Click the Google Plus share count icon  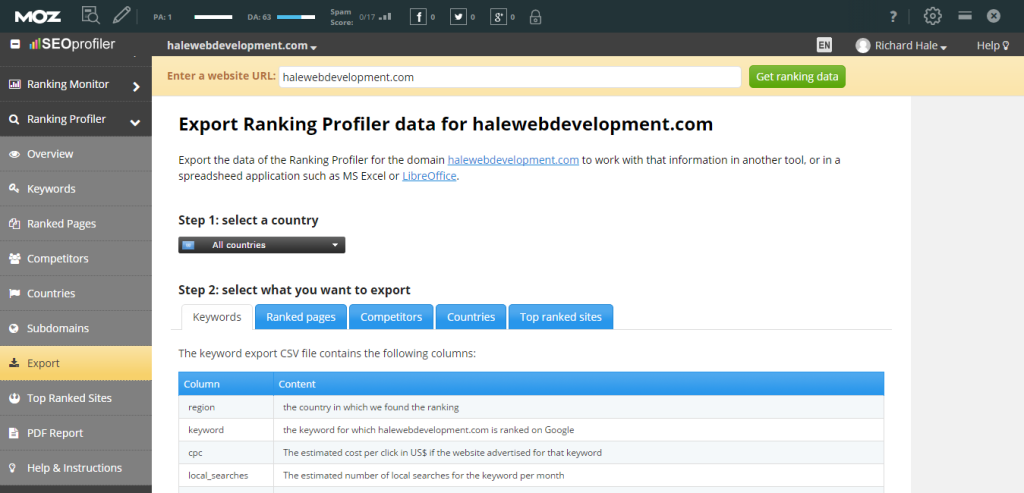(x=497, y=16)
